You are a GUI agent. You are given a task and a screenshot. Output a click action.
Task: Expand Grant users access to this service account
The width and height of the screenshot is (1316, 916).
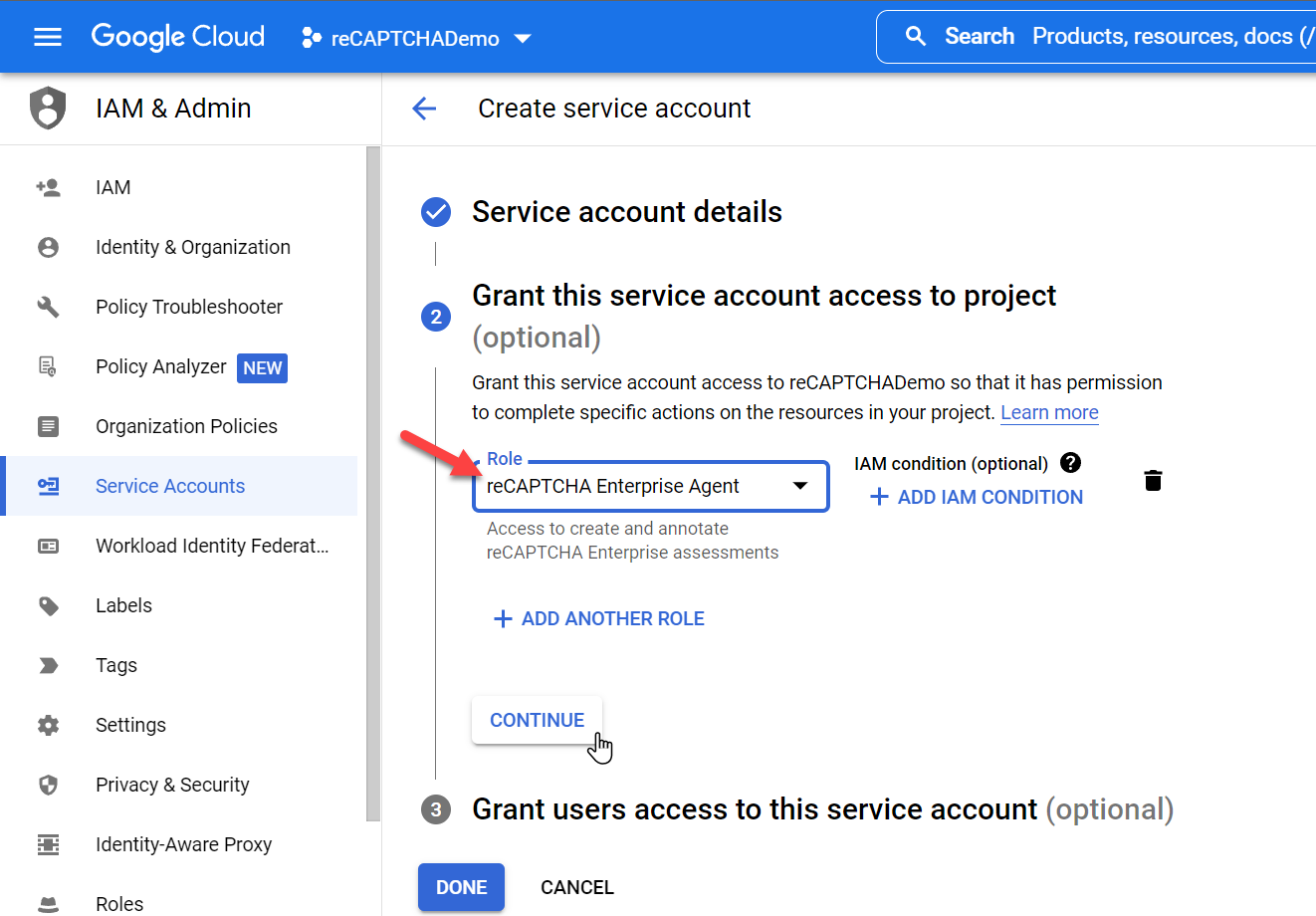click(822, 809)
